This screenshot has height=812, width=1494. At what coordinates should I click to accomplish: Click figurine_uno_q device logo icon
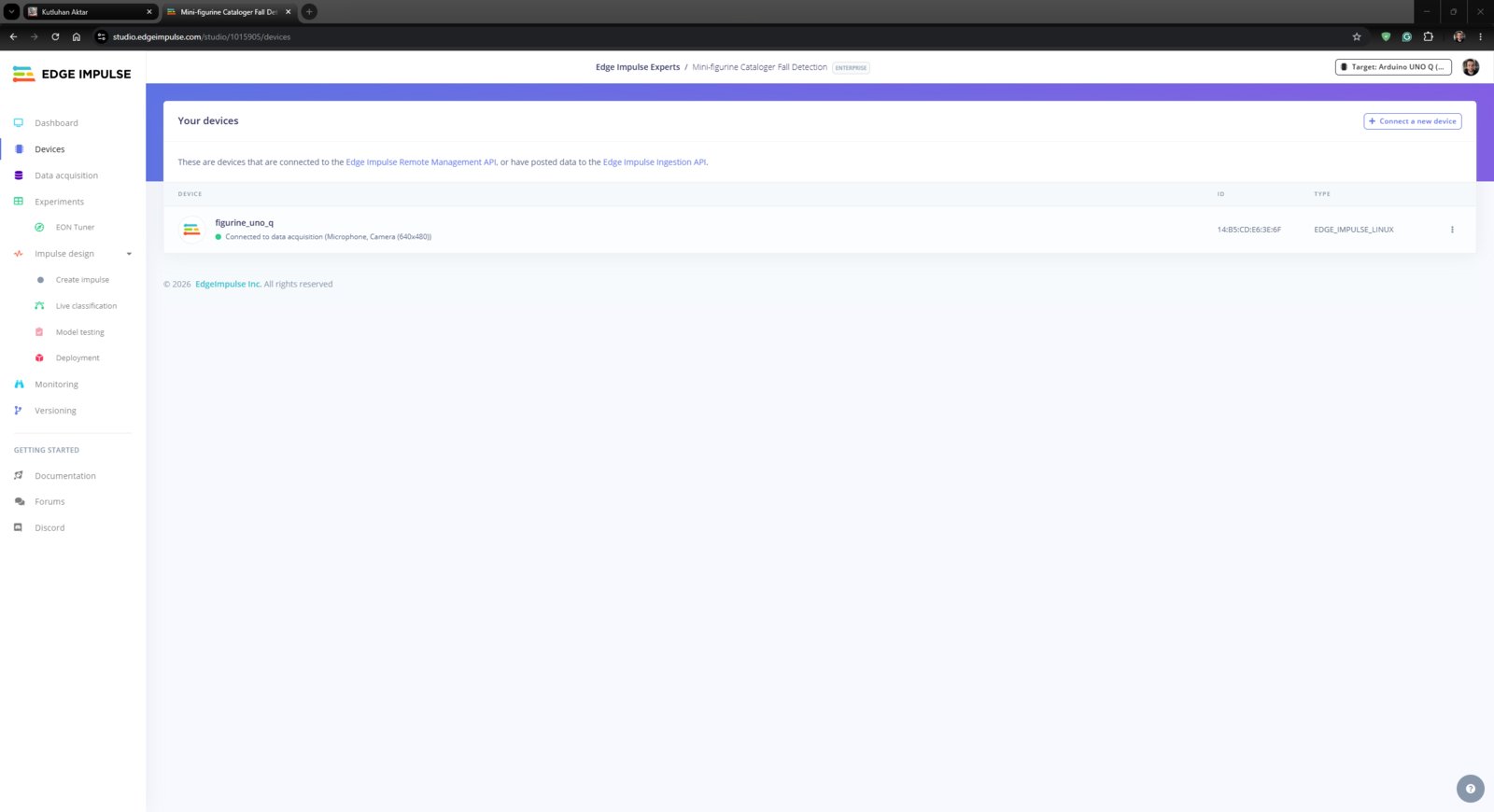pyautogui.click(x=191, y=230)
